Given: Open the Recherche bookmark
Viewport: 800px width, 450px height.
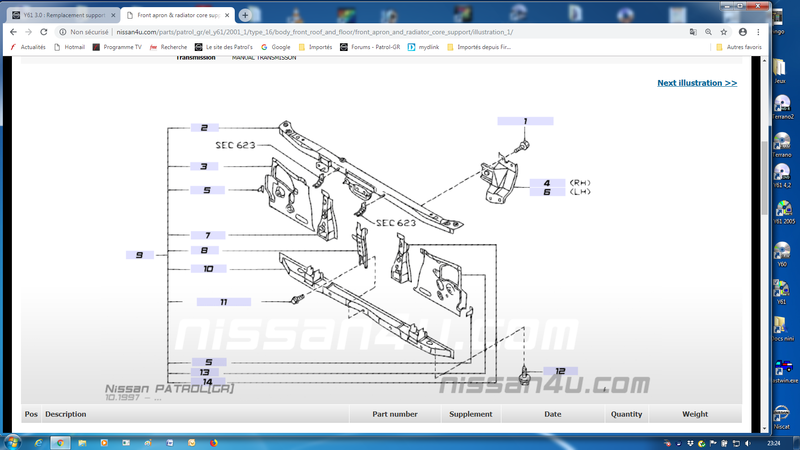Looking at the screenshot, I should 168,47.
